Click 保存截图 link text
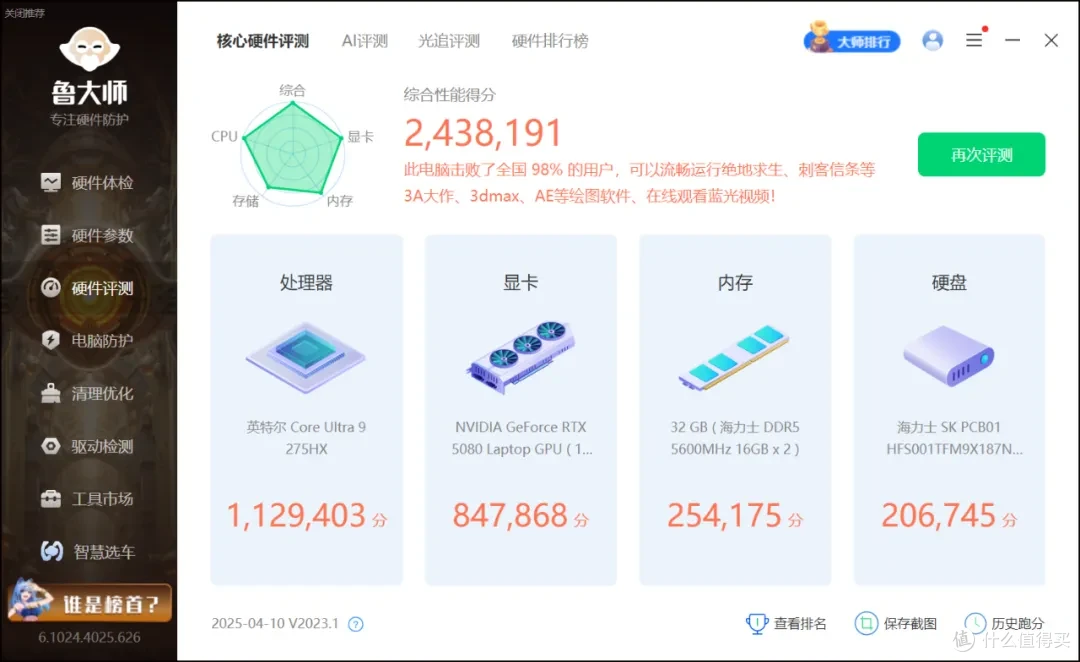The image size is (1080, 662). pos(910,623)
